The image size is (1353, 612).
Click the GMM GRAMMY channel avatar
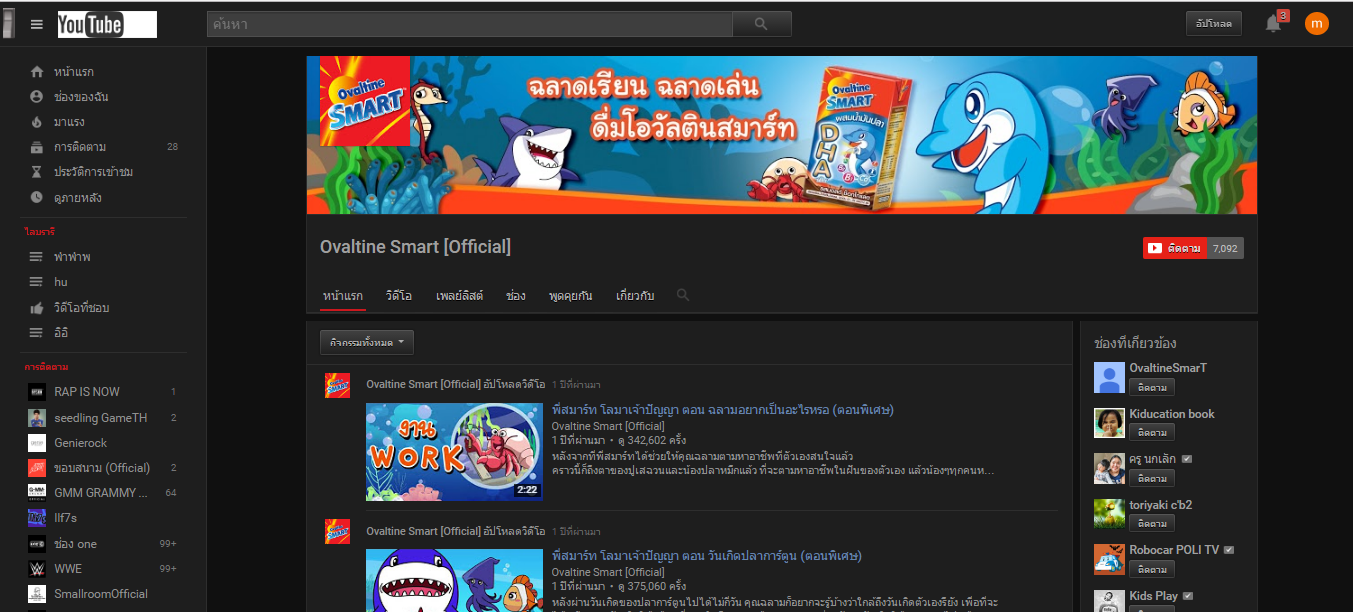37,492
